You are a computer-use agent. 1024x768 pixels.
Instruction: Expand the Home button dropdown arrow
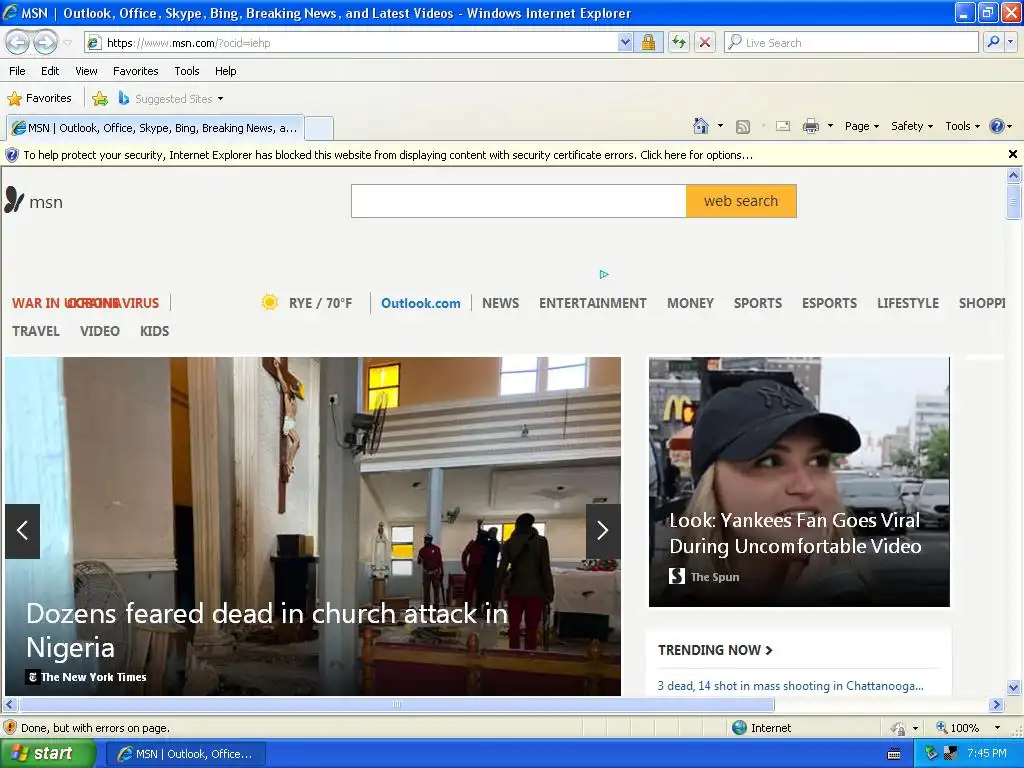coord(720,126)
